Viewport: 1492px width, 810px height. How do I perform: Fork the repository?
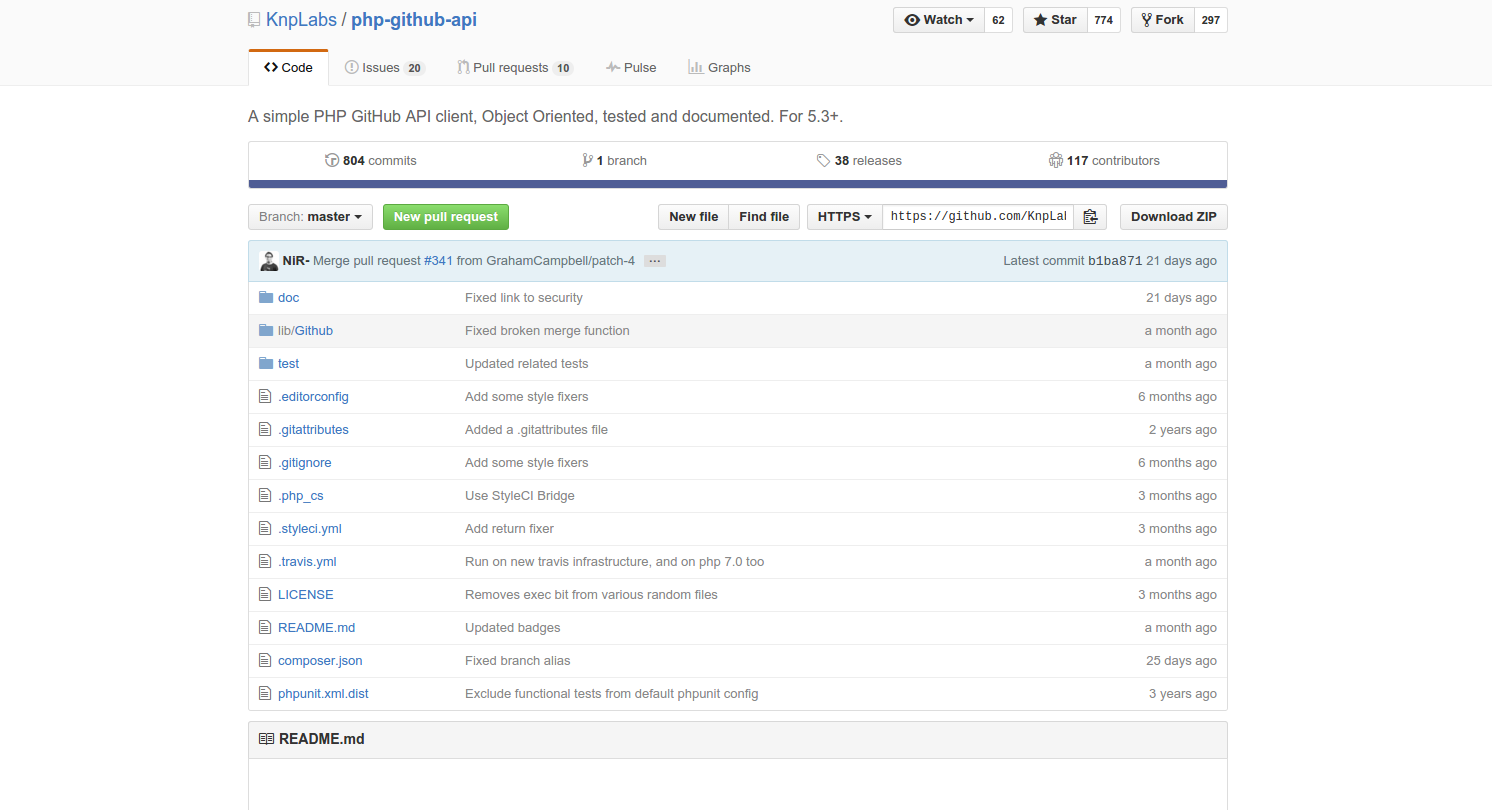point(1162,20)
